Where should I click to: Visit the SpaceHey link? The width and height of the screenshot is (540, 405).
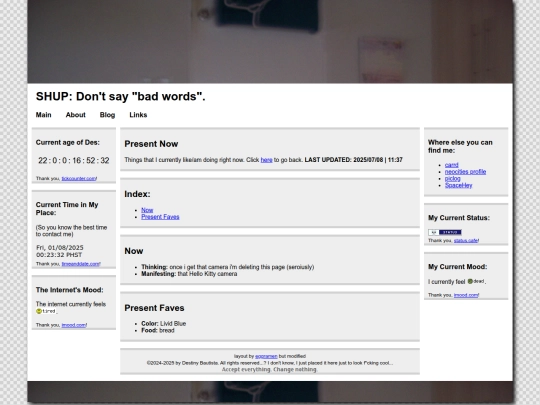458,185
